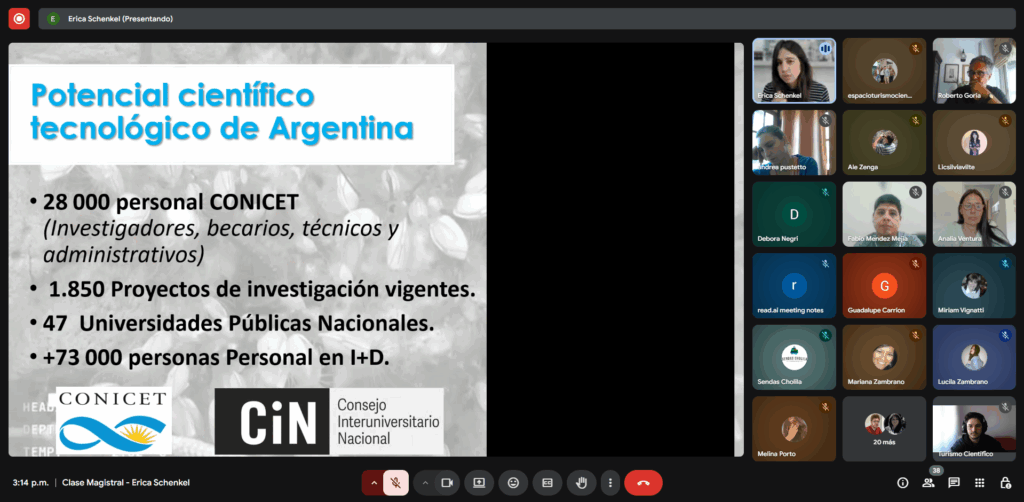Click muted mic icon on Mariana Zambrano tile
Image resolution: width=1024 pixels, height=502 pixels.
[x=915, y=336]
